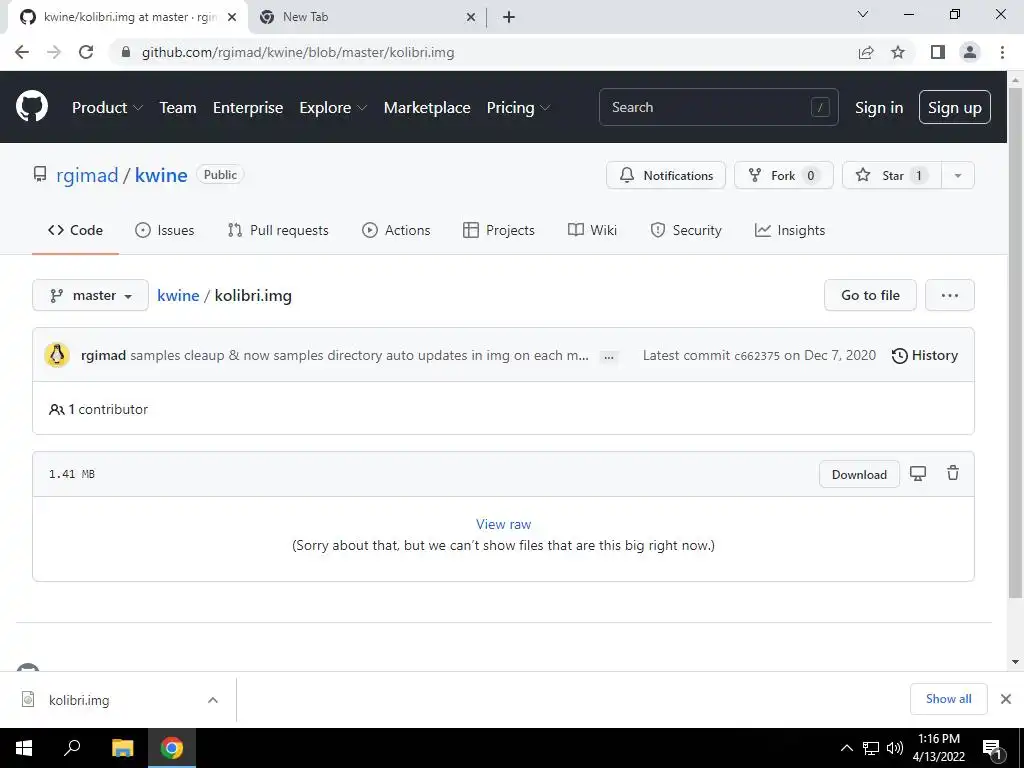Go back using browser back arrow
The width and height of the screenshot is (1024, 768).
pyautogui.click(x=22, y=52)
